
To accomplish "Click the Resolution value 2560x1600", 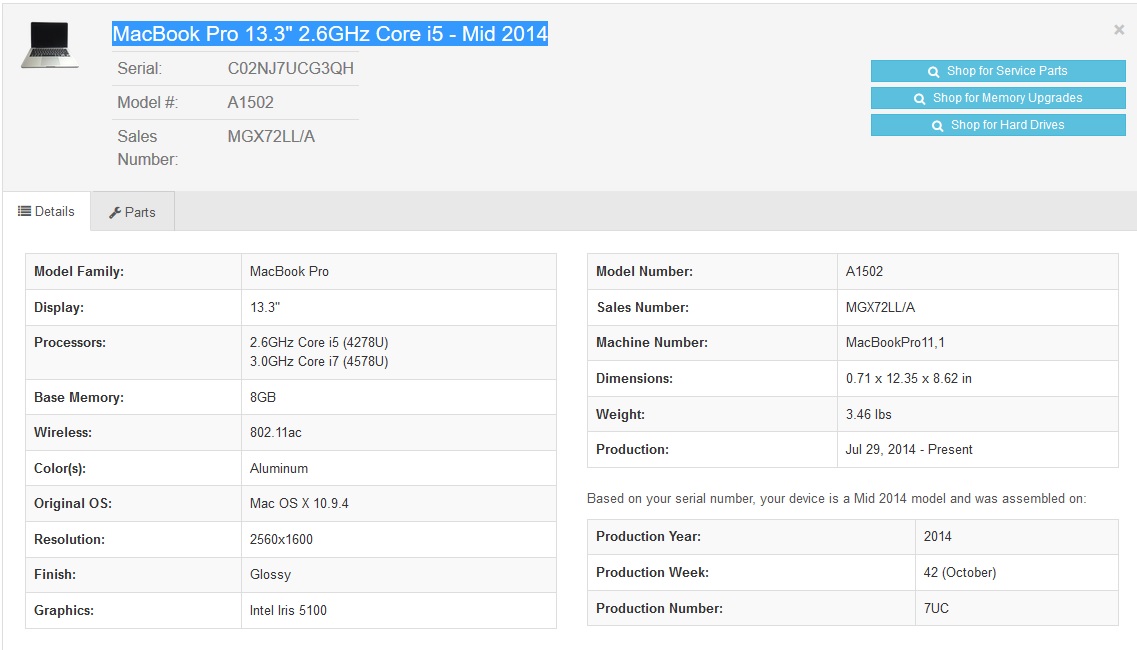I will pyautogui.click(x=281, y=540).
